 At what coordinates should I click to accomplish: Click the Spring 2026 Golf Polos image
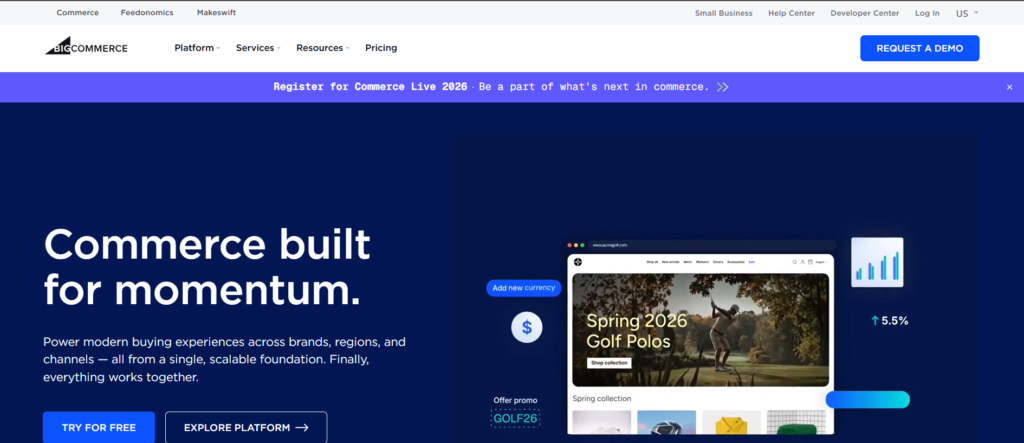(701, 330)
